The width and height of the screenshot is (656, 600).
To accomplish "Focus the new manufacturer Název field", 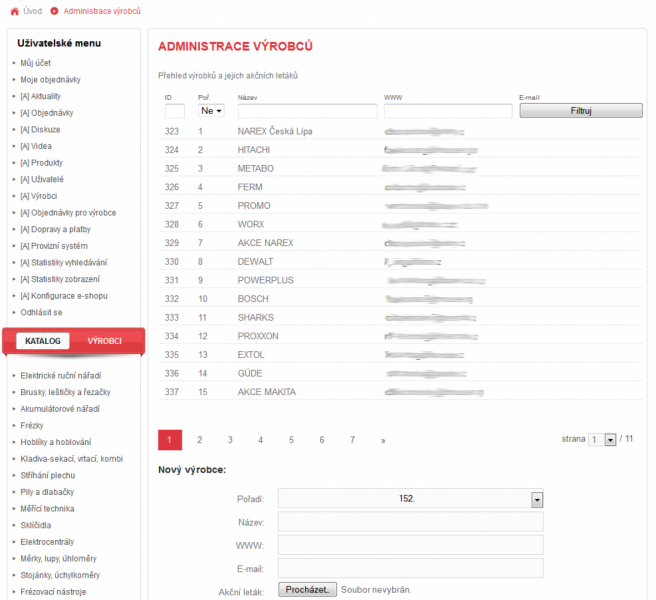I will [x=410, y=522].
